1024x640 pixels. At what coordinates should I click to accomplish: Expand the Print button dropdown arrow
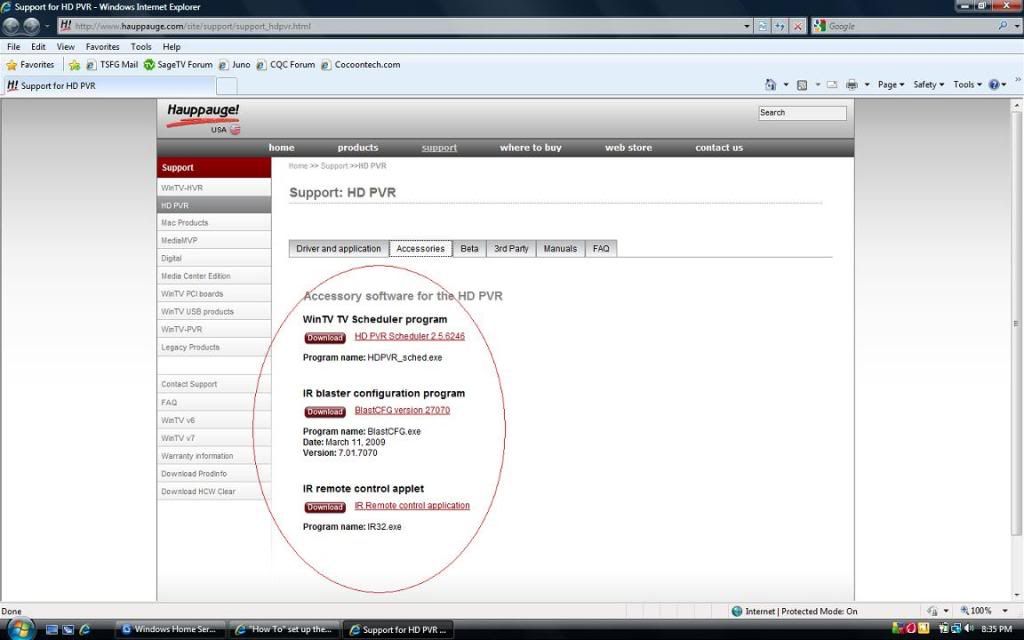(867, 85)
